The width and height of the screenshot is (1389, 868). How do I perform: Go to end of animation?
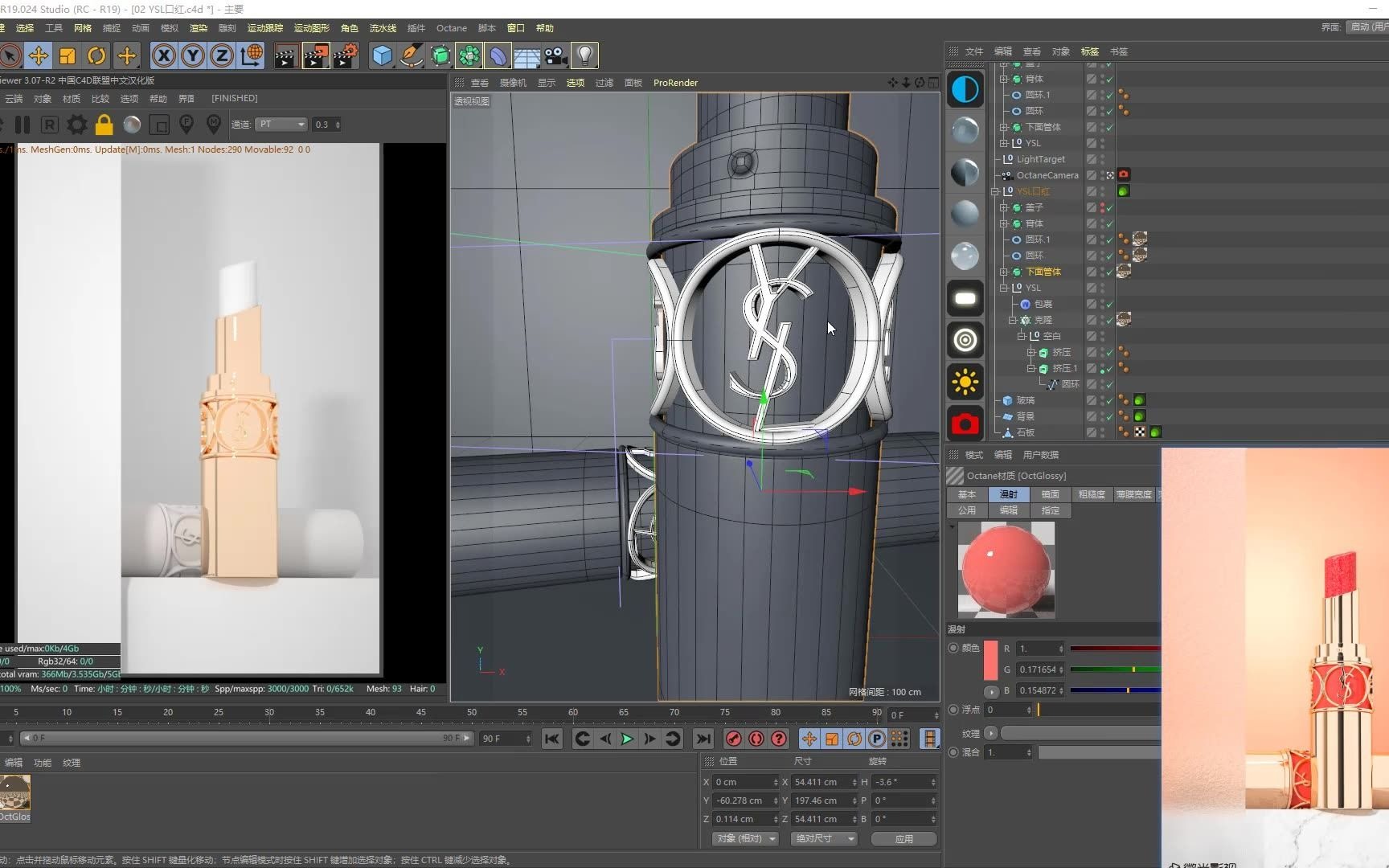pyautogui.click(x=703, y=739)
